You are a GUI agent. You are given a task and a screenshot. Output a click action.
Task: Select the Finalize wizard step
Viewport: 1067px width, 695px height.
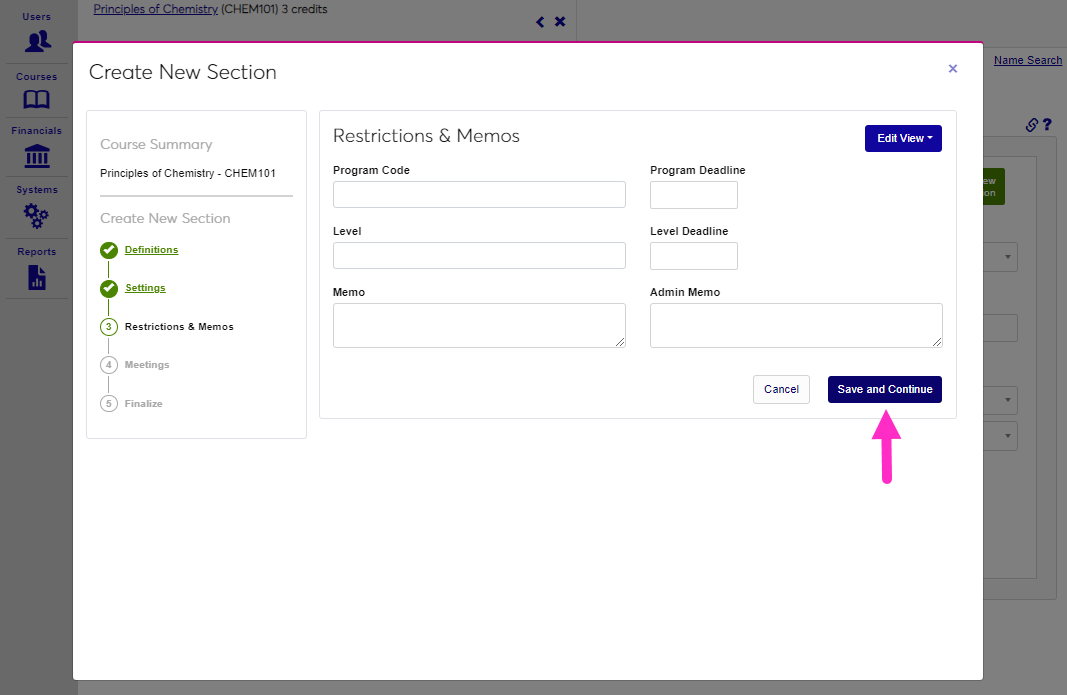coord(143,404)
